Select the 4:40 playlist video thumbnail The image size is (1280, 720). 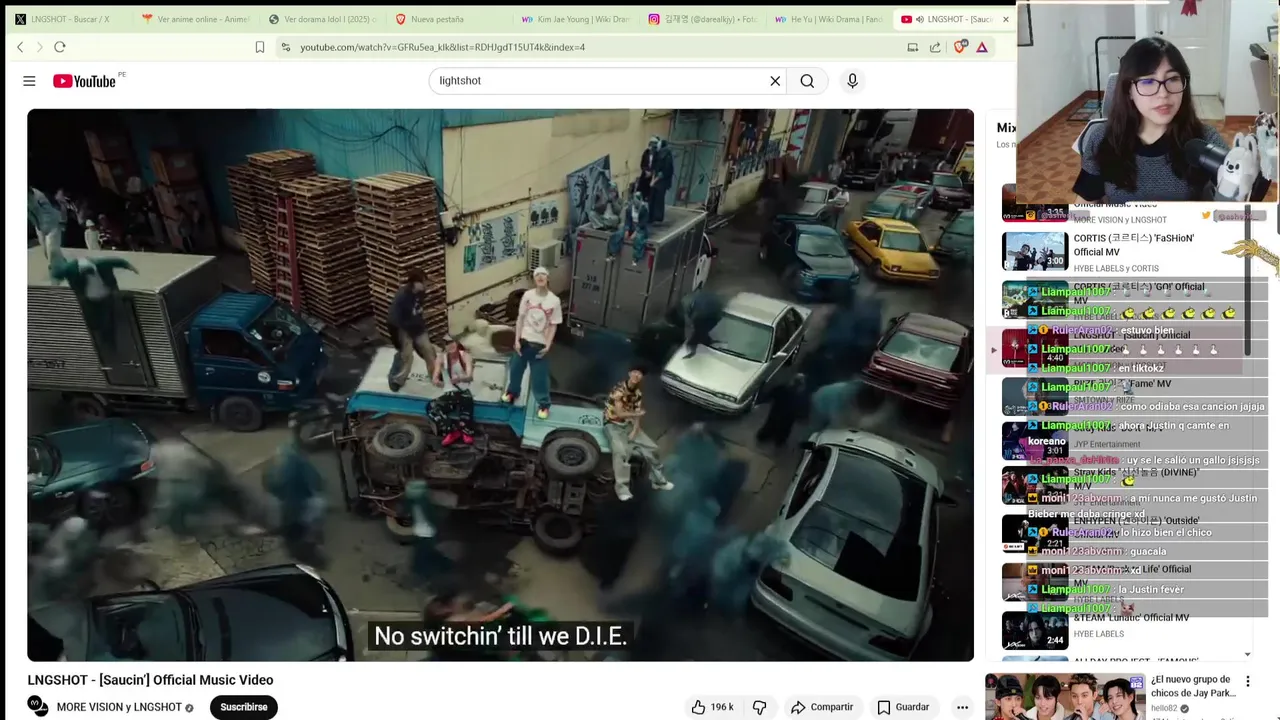[x=1035, y=348]
